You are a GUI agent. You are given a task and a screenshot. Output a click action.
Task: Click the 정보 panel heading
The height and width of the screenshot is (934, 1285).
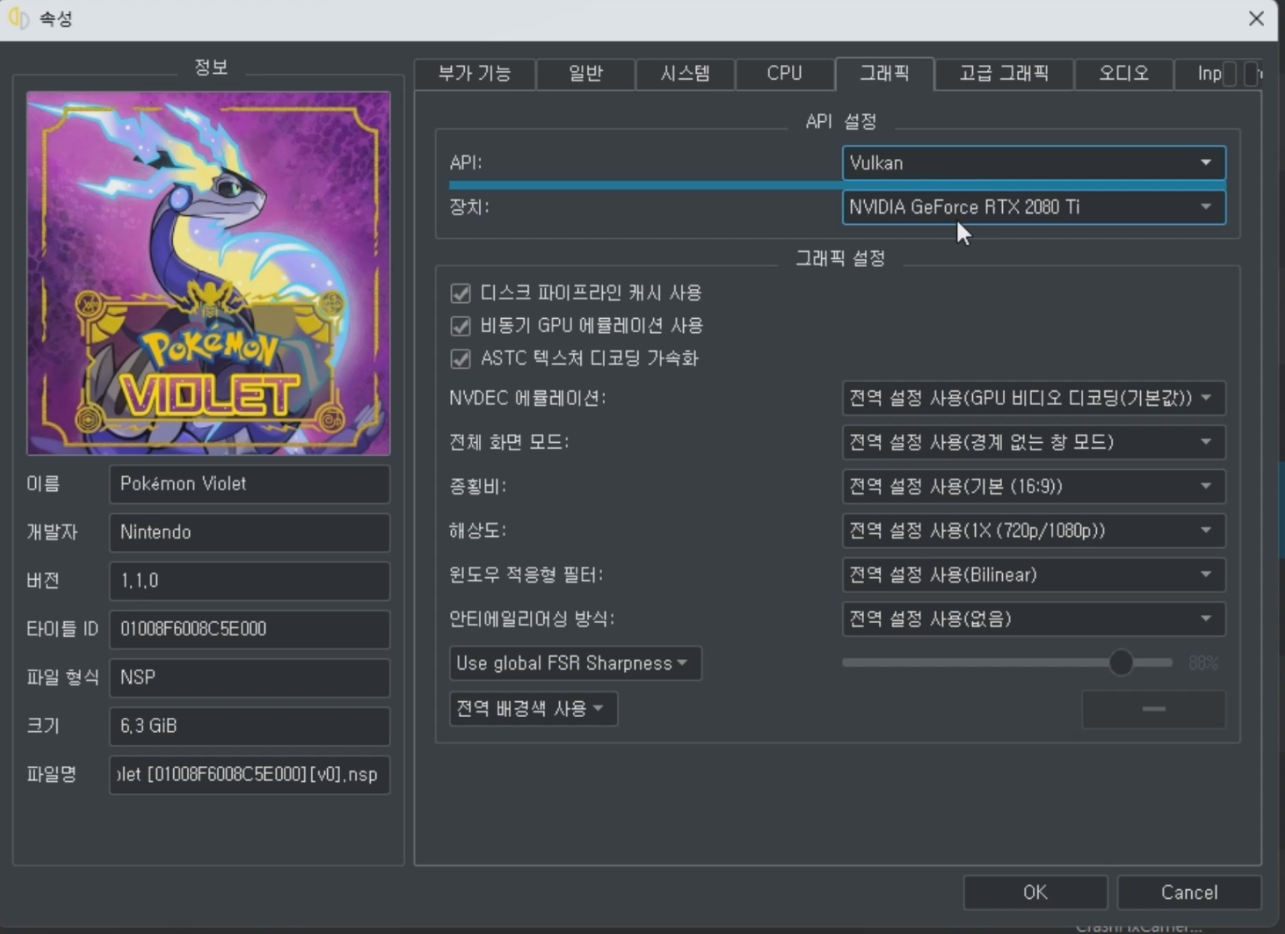click(211, 67)
